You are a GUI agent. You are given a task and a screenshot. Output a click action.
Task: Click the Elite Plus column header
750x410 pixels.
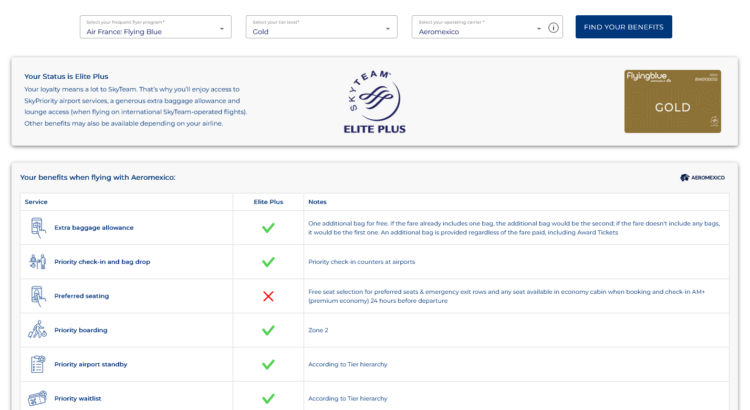click(268, 201)
